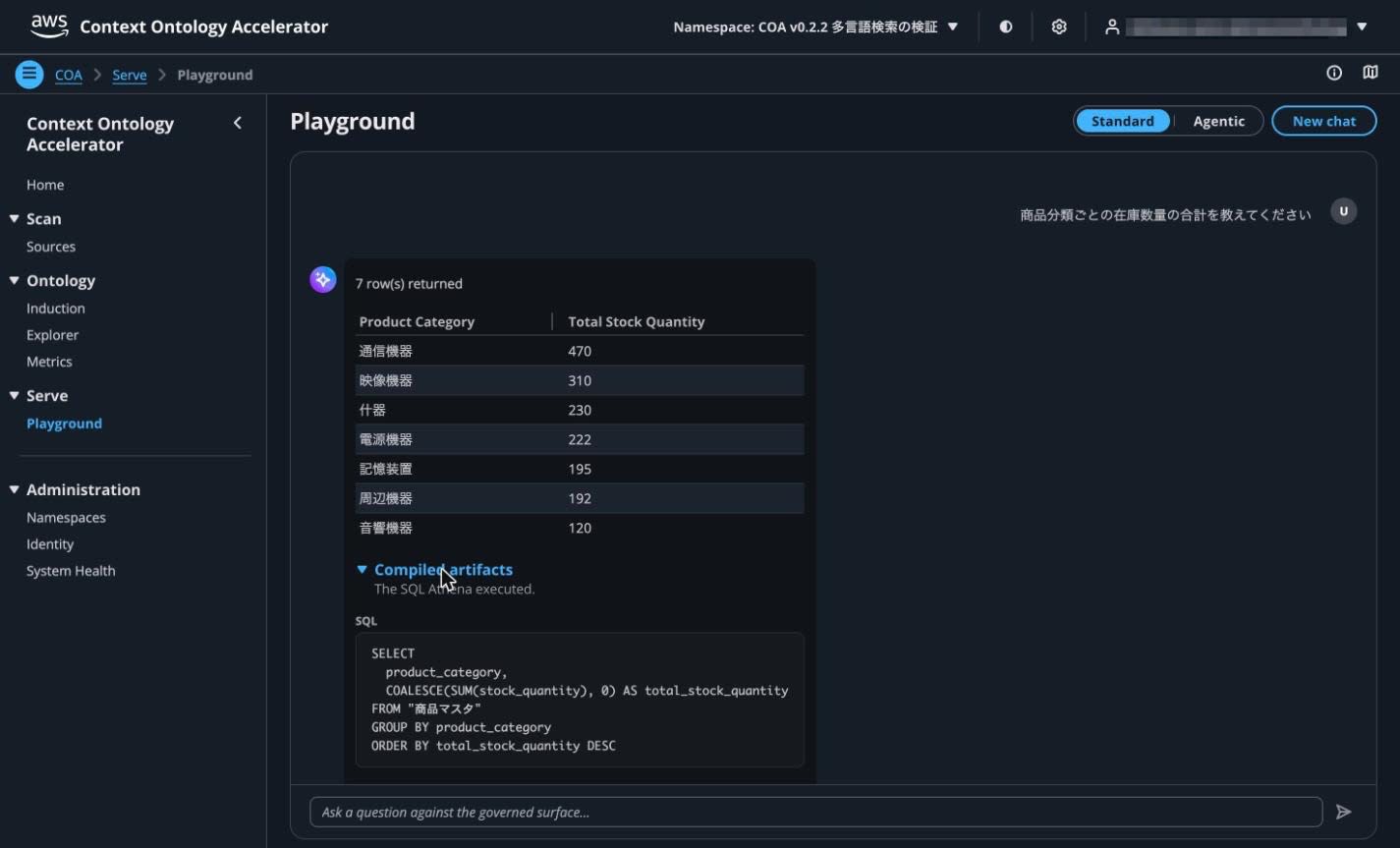Click the Playground page heading
Screen dimensions: 1400x848
(x=353, y=121)
